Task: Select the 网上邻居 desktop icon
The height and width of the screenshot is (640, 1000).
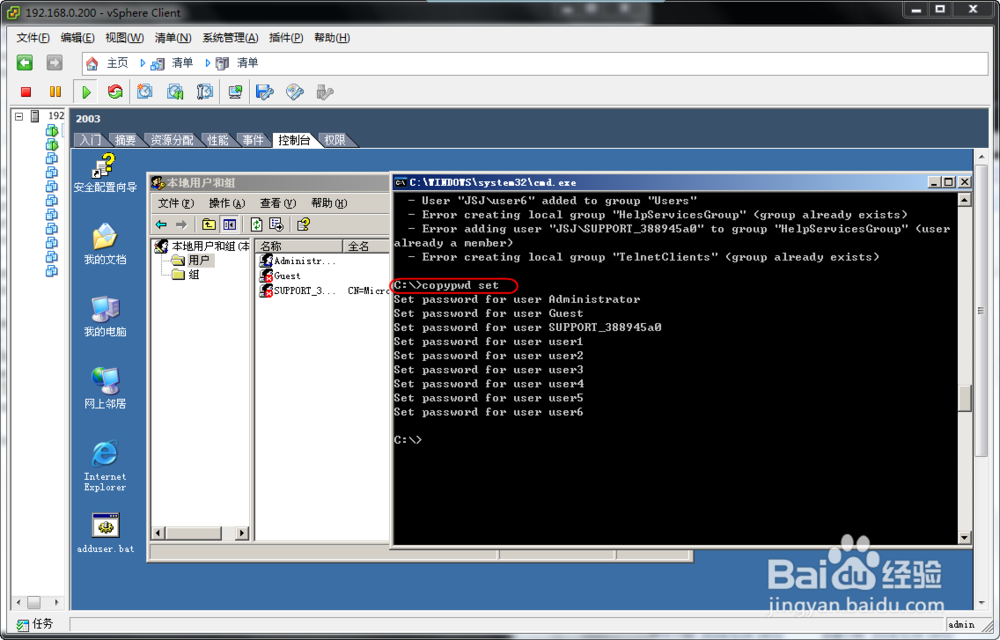Action: pos(105,389)
